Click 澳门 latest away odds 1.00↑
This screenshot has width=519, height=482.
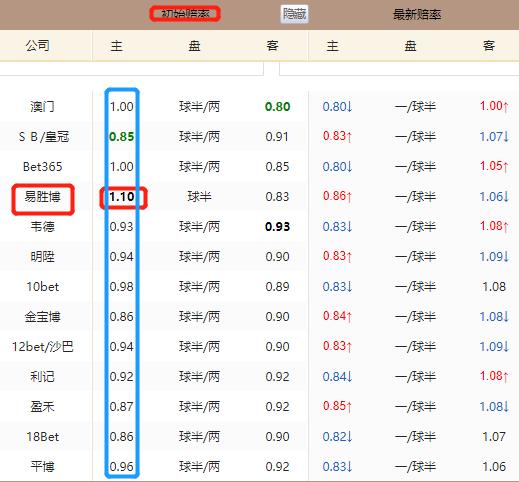coord(494,106)
